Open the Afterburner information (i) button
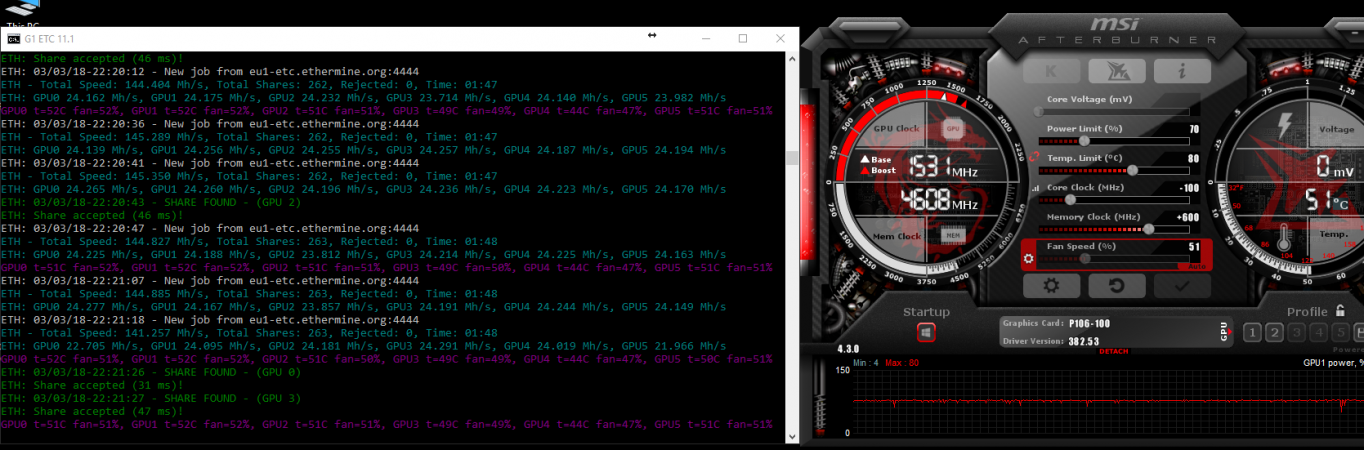Viewport: 1364px width, 450px height. pyautogui.click(x=1182, y=71)
